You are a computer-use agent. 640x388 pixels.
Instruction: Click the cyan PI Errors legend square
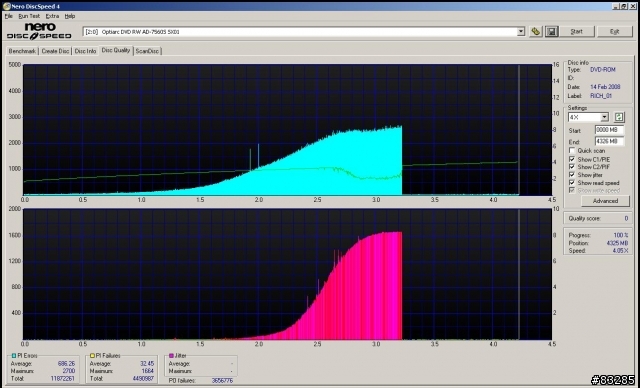click(x=13, y=356)
